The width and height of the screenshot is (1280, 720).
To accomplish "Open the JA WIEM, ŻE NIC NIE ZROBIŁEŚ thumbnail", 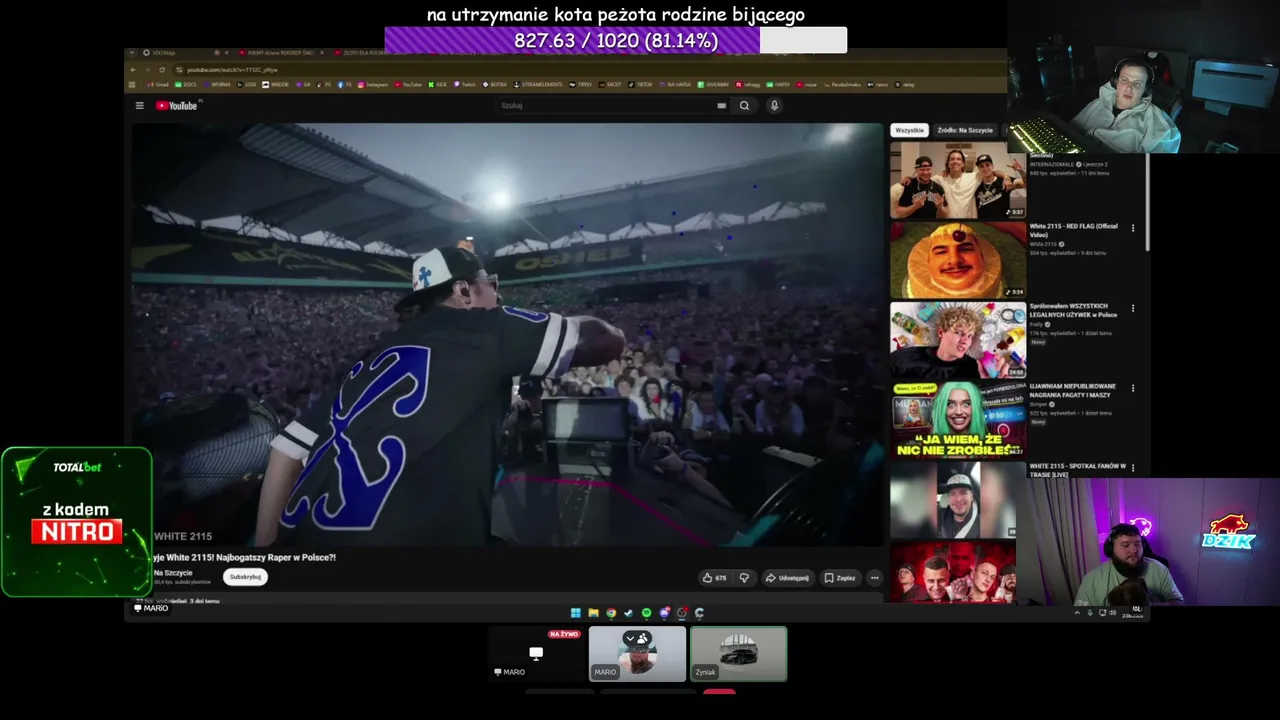I will (958, 420).
